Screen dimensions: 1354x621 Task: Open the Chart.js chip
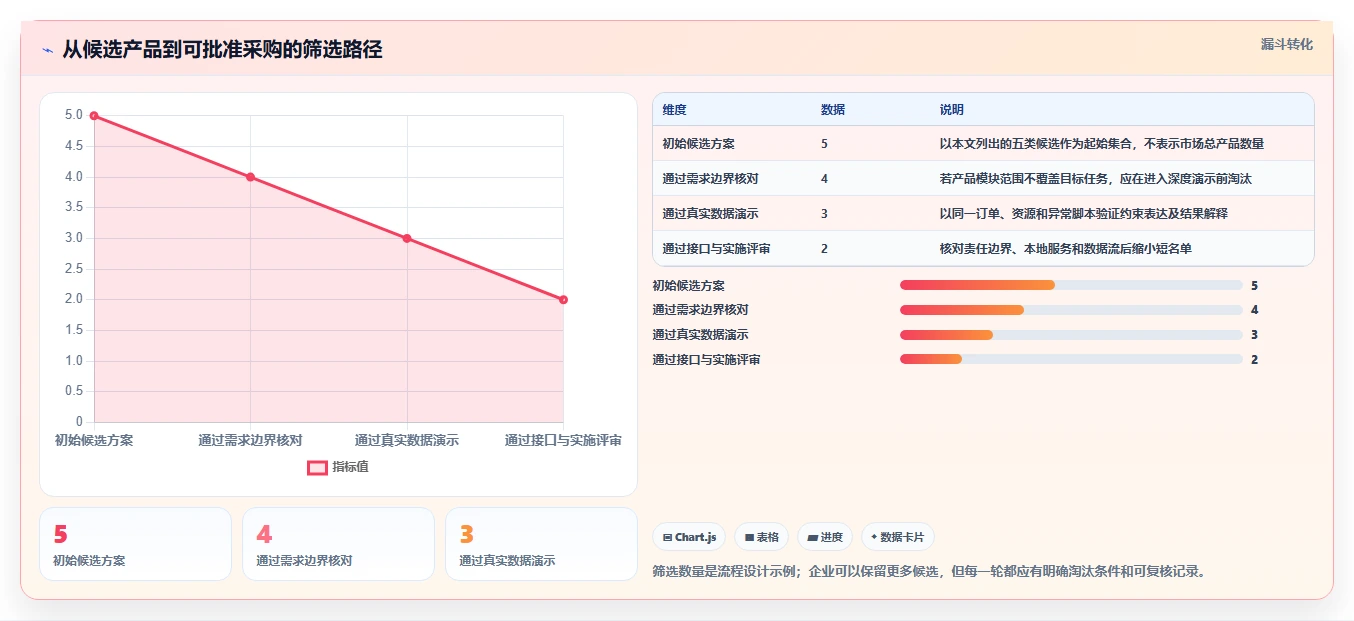pyautogui.click(x=689, y=537)
